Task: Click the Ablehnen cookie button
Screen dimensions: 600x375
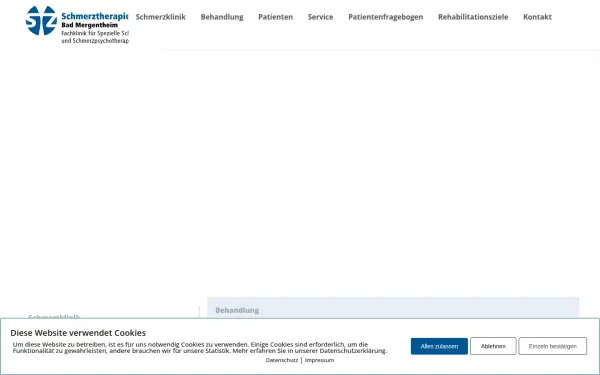Action: pos(493,346)
